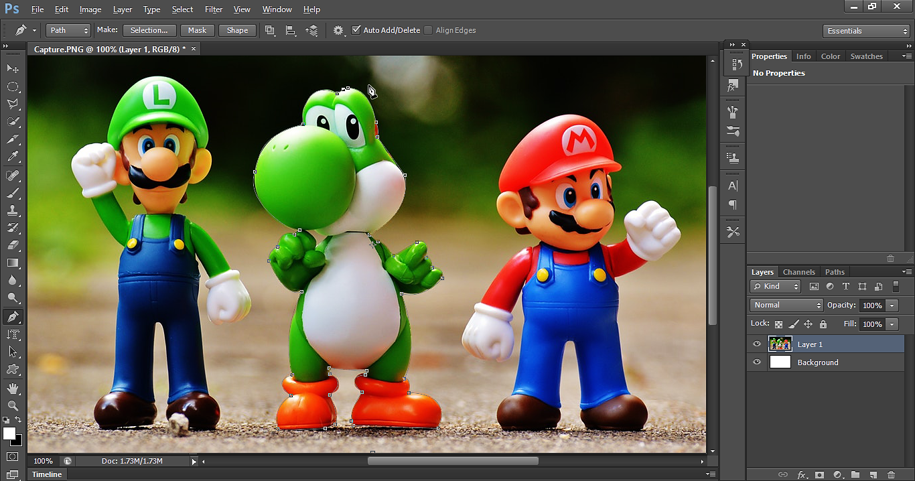Image resolution: width=915 pixels, height=481 pixels.
Task: Switch to the Channels tab
Action: pyautogui.click(x=798, y=272)
